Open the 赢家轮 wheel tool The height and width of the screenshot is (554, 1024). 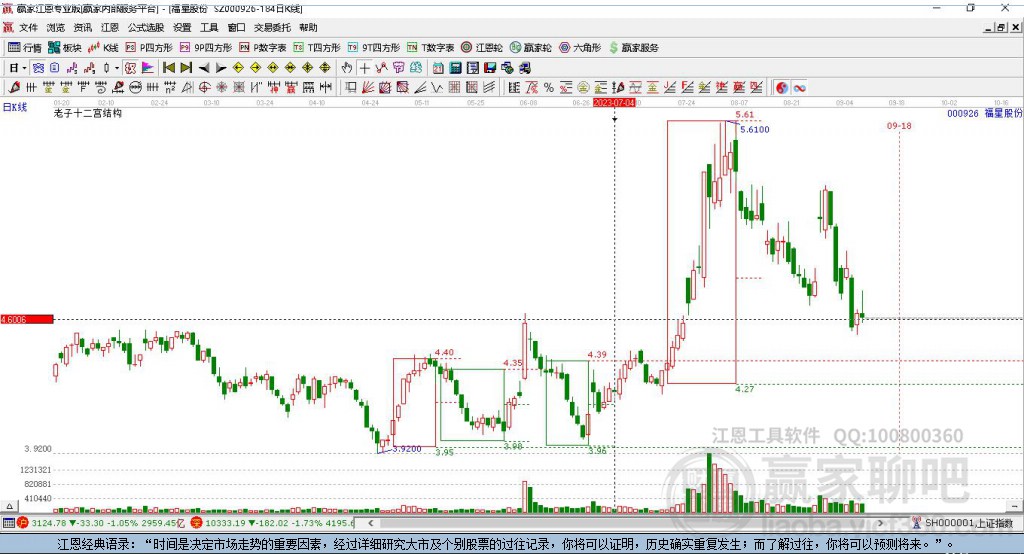click(x=531, y=48)
